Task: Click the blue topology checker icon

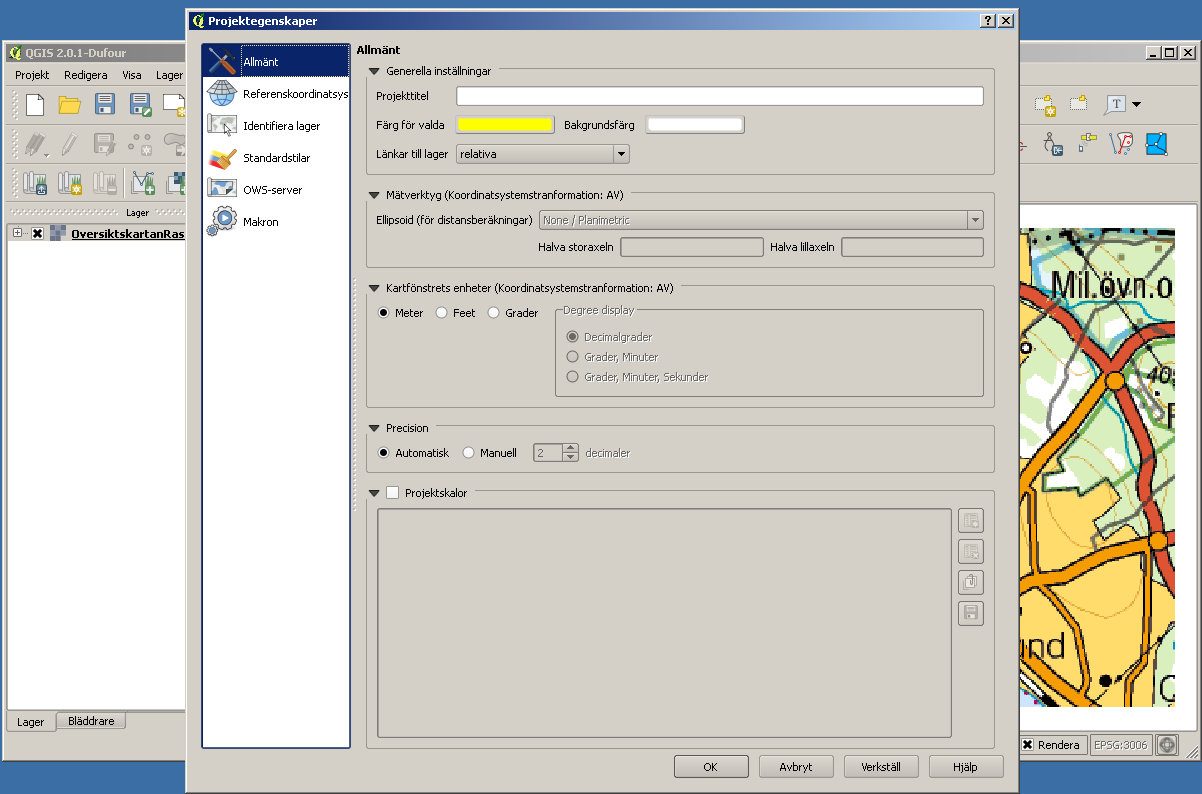Action: 1157,144
